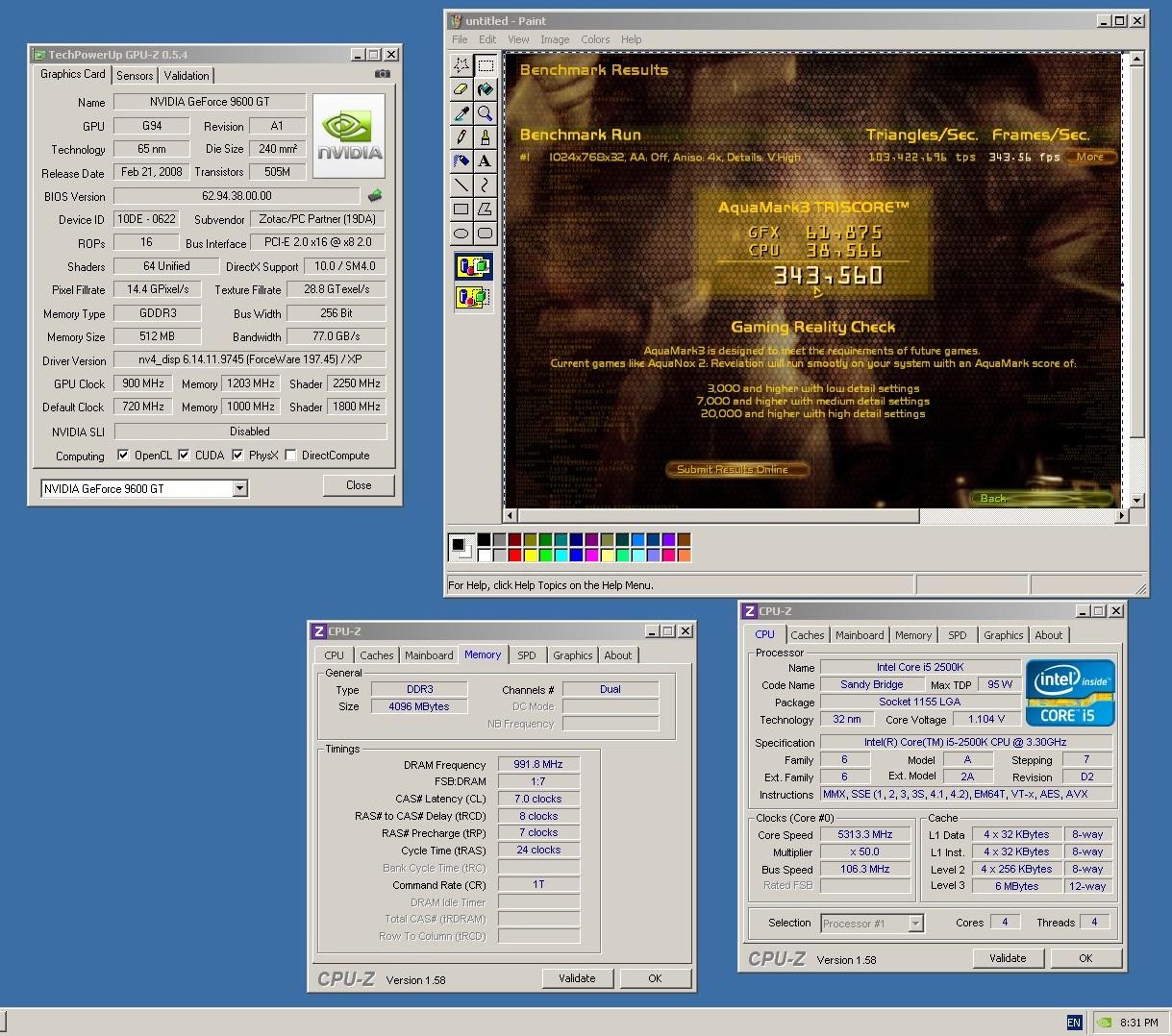
Task: Open SPD tab in the CPU-Z Memory window
Action: coord(527,655)
